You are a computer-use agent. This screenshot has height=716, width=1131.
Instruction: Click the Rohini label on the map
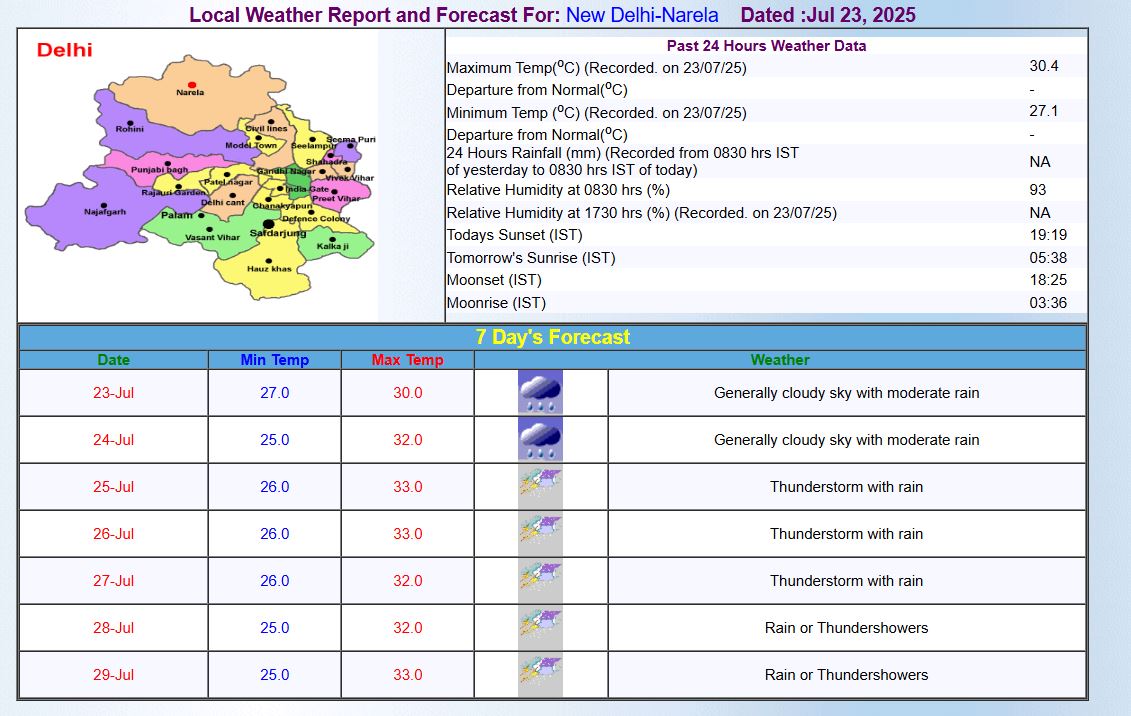pyautogui.click(x=130, y=130)
